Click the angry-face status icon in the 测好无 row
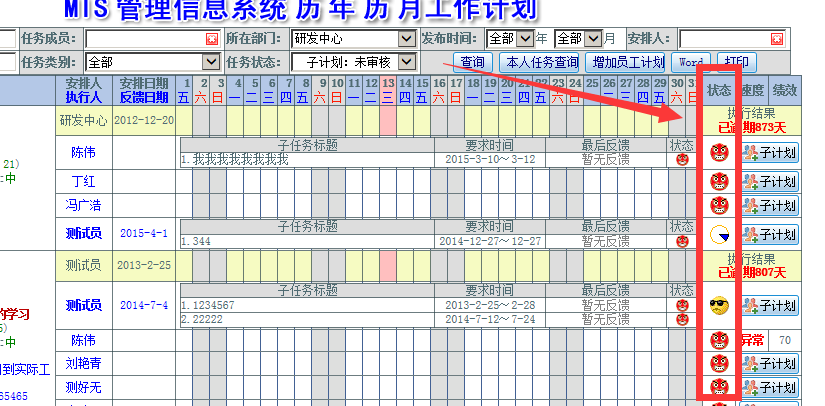 [719, 387]
